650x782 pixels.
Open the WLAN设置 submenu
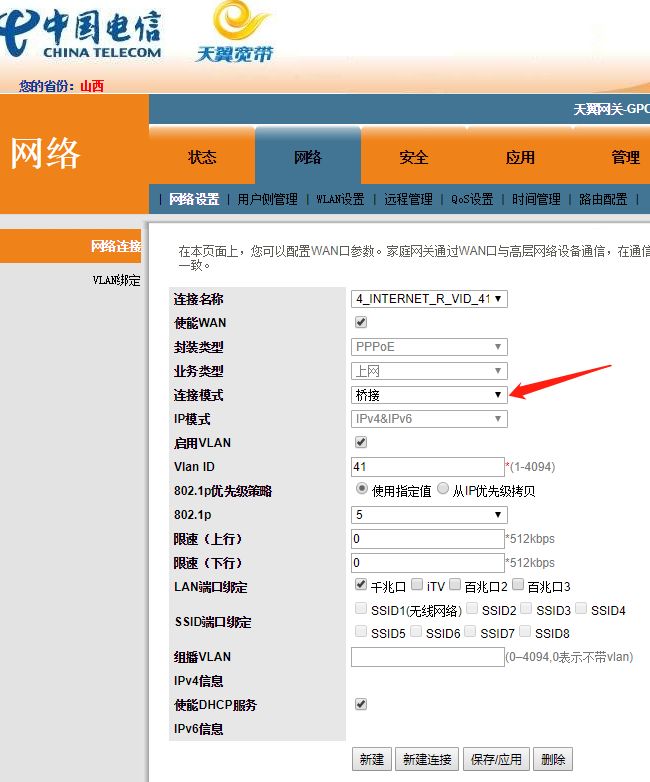point(340,199)
